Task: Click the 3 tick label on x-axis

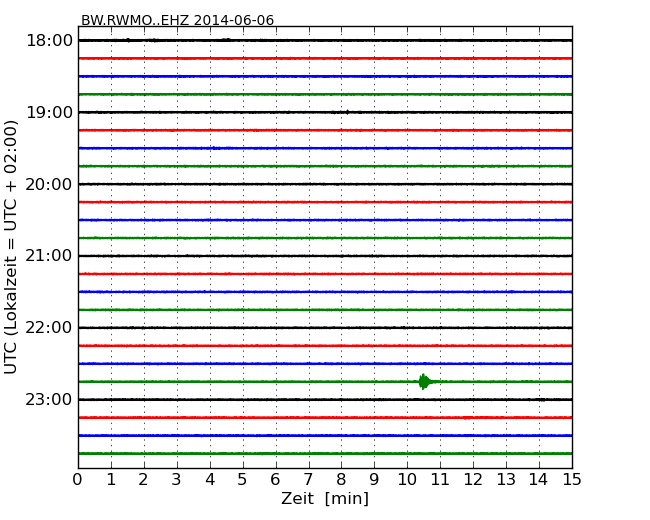Action: coord(177,480)
